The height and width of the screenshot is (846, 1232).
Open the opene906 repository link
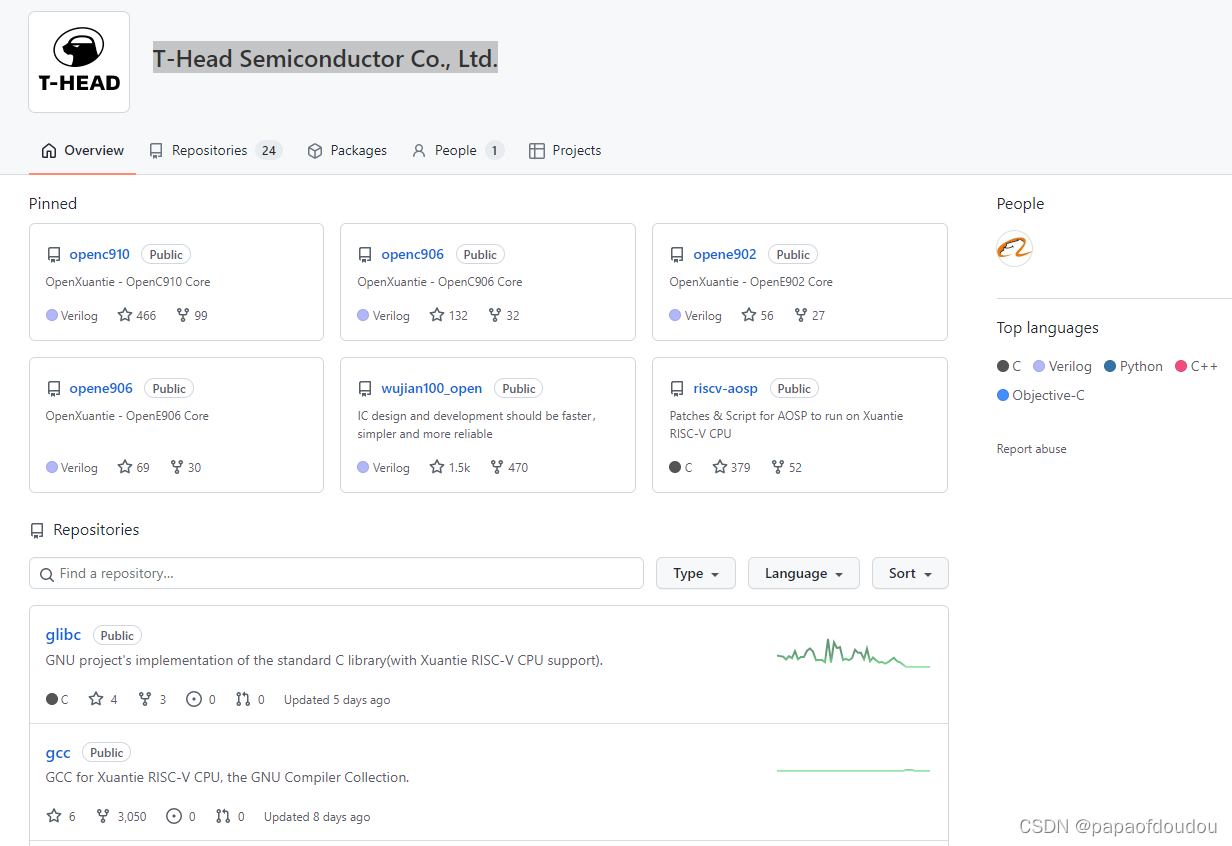pos(101,388)
